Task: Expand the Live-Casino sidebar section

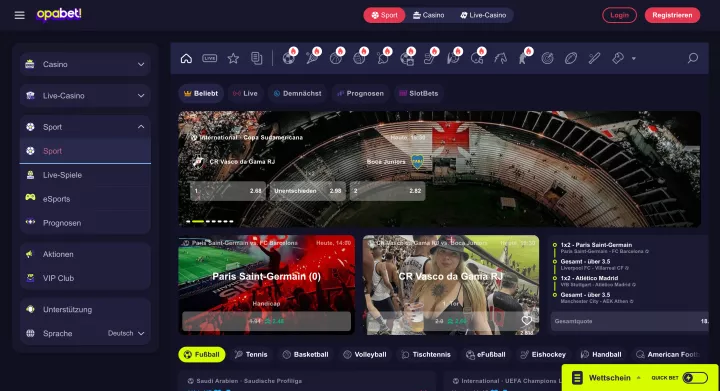Action: click(x=85, y=95)
